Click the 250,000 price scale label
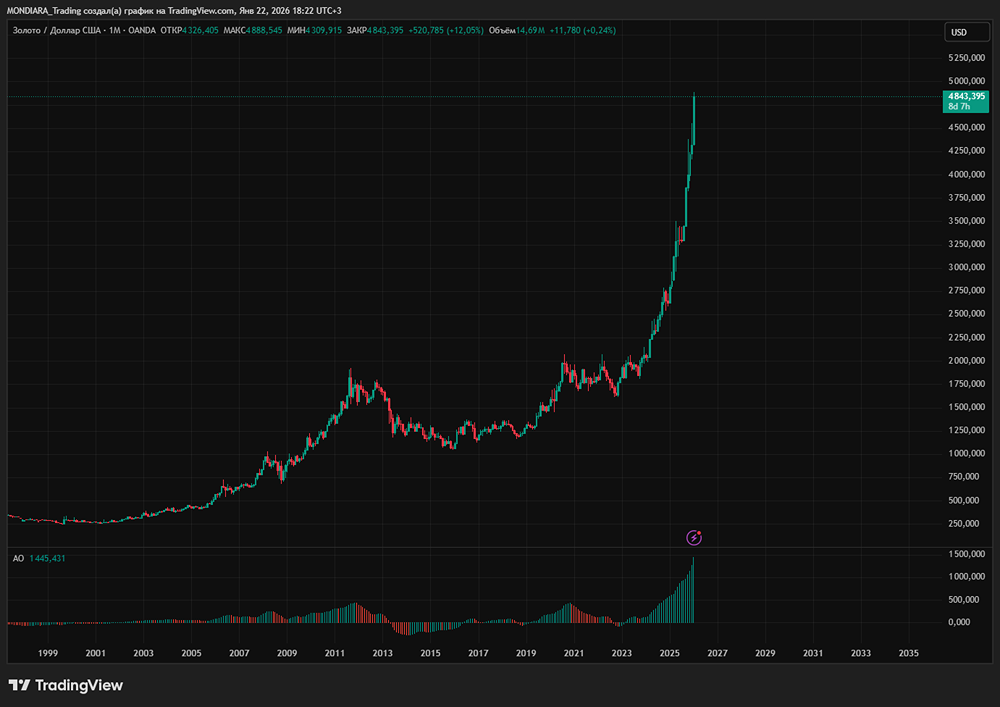This screenshot has height=707, width=1000. click(x=966, y=523)
